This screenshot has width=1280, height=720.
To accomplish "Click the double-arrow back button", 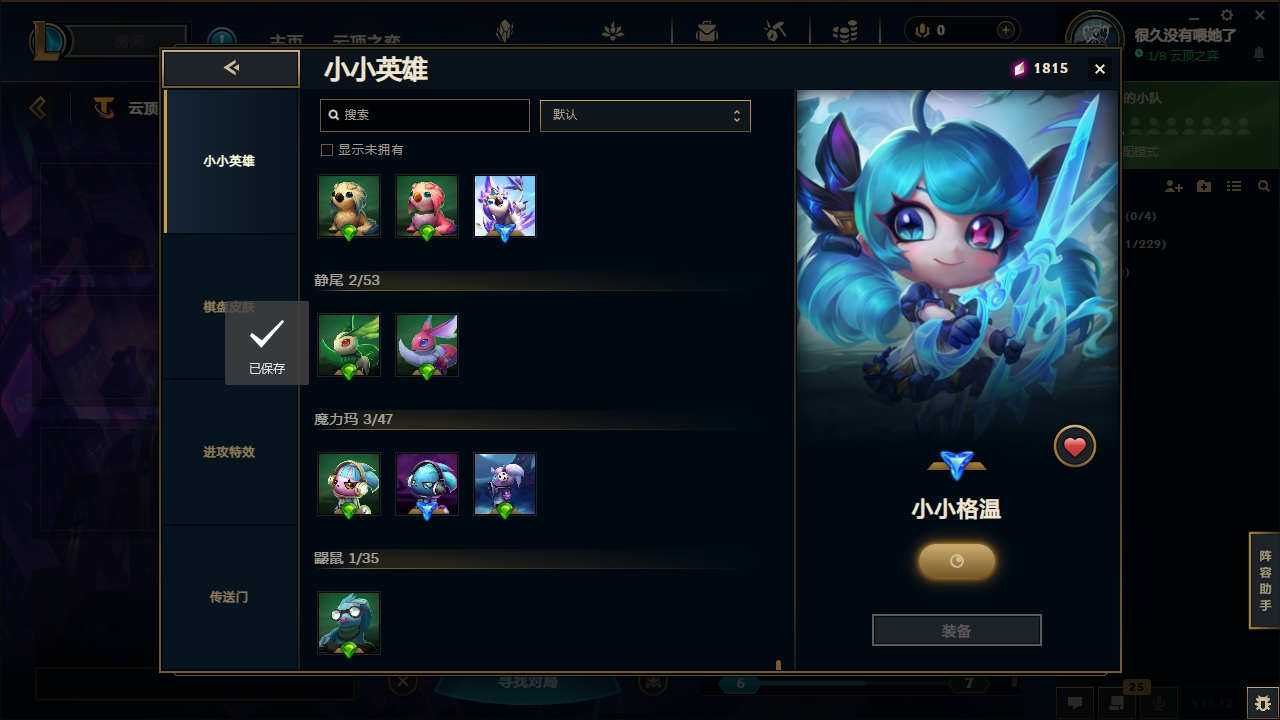I will pyautogui.click(x=231, y=68).
